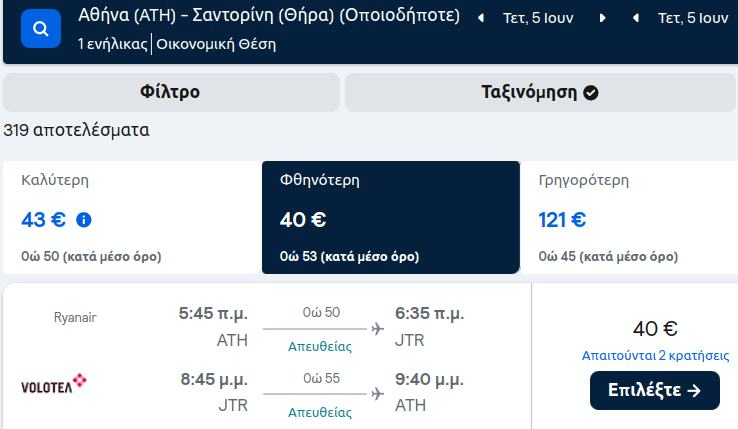Click the checkmark icon on Ταξινόμηση

(x=591, y=93)
